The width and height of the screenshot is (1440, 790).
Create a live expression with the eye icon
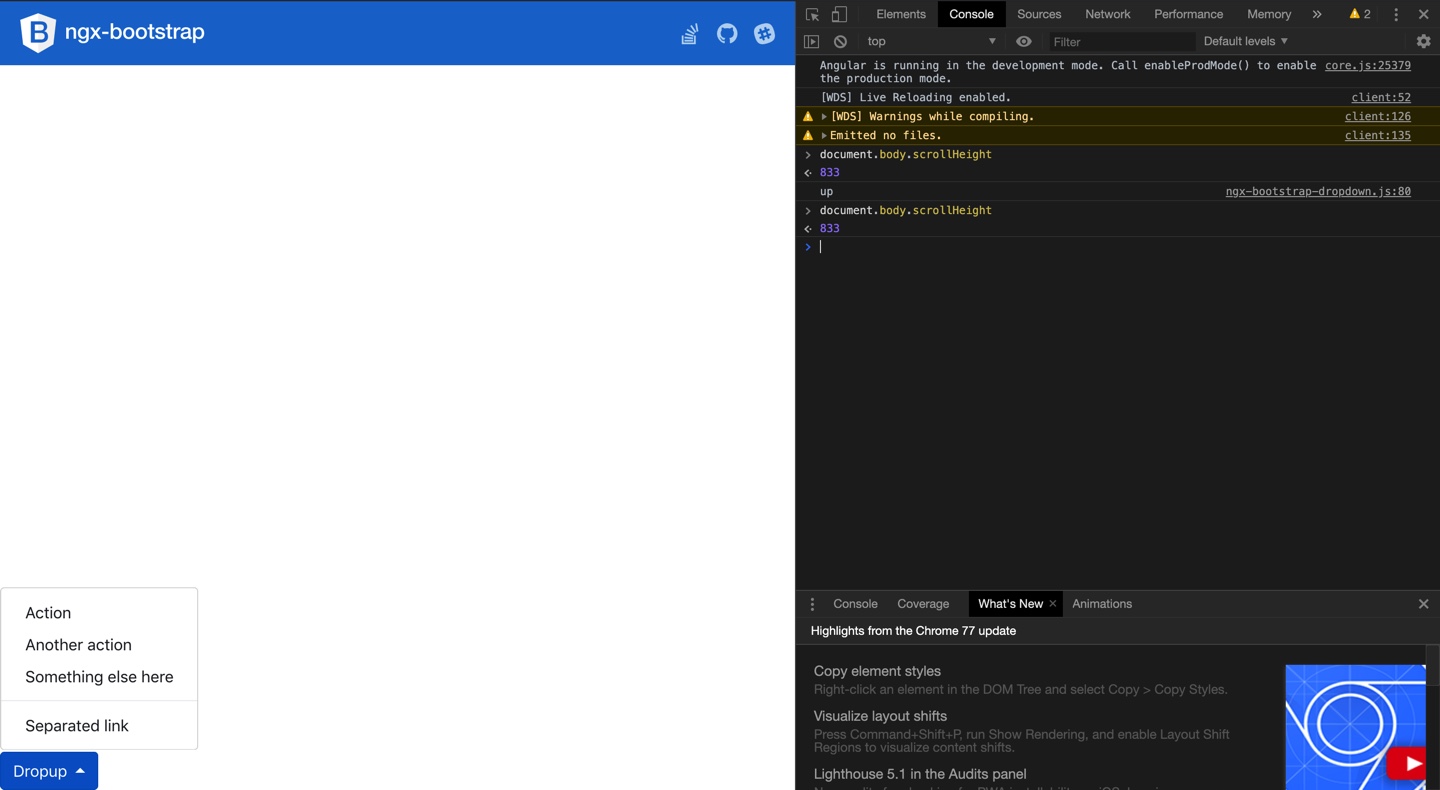click(x=1023, y=41)
